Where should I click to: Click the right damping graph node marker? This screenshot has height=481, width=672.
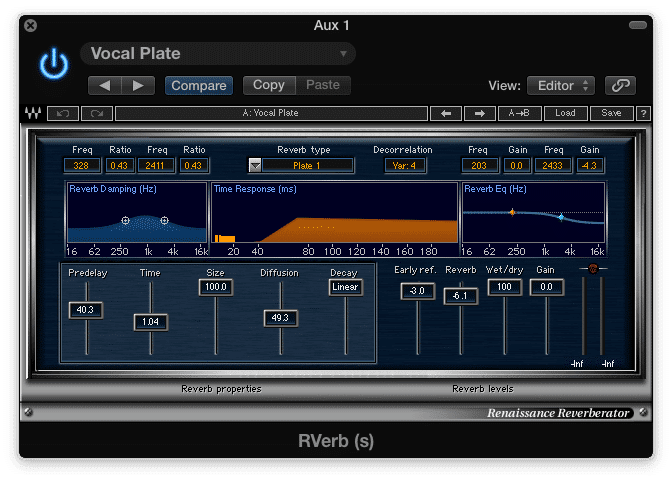[164, 220]
